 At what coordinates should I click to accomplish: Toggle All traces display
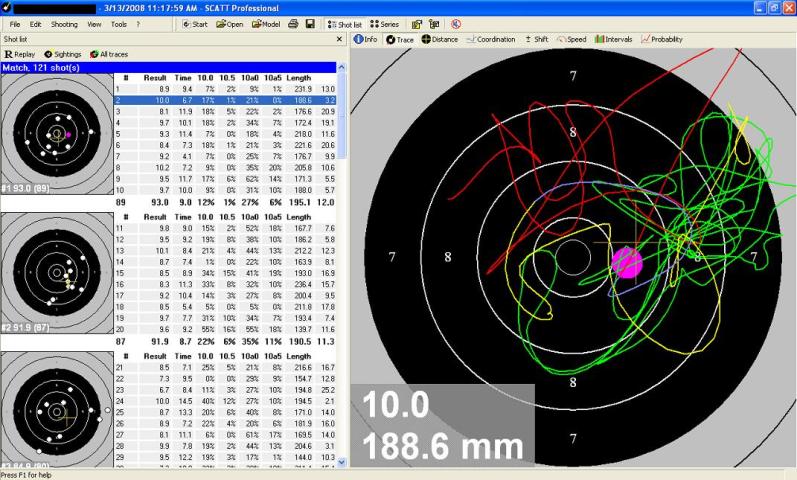coord(109,54)
